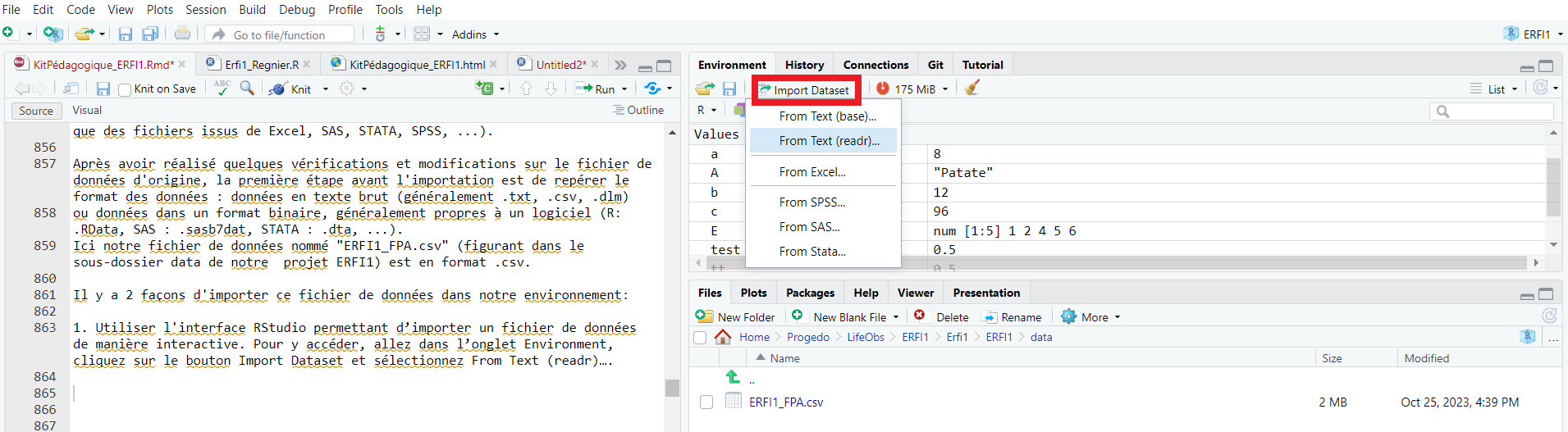Click the editor vertical scrollbar thumb
The width and height of the screenshot is (1568, 432).
(x=672, y=388)
